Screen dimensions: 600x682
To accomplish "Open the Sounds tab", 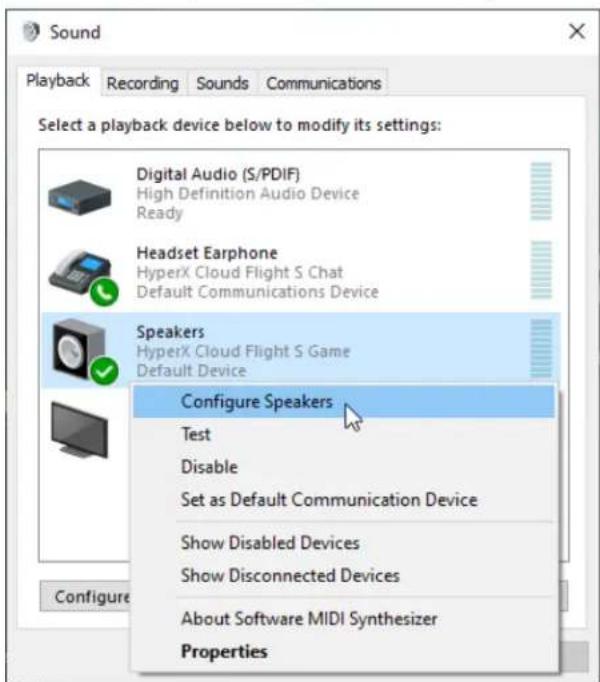I will (222, 83).
